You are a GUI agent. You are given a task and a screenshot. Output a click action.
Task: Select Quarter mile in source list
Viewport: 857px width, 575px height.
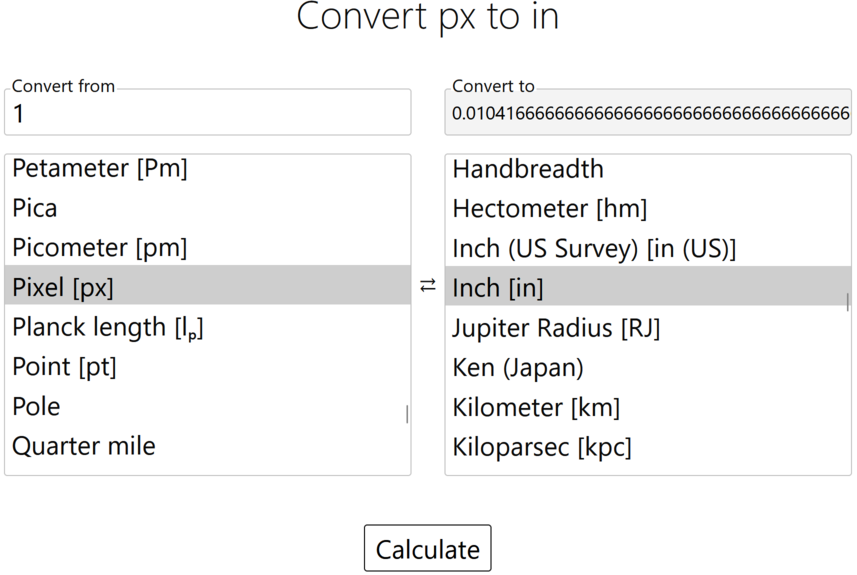pyautogui.click(x=84, y=446)
